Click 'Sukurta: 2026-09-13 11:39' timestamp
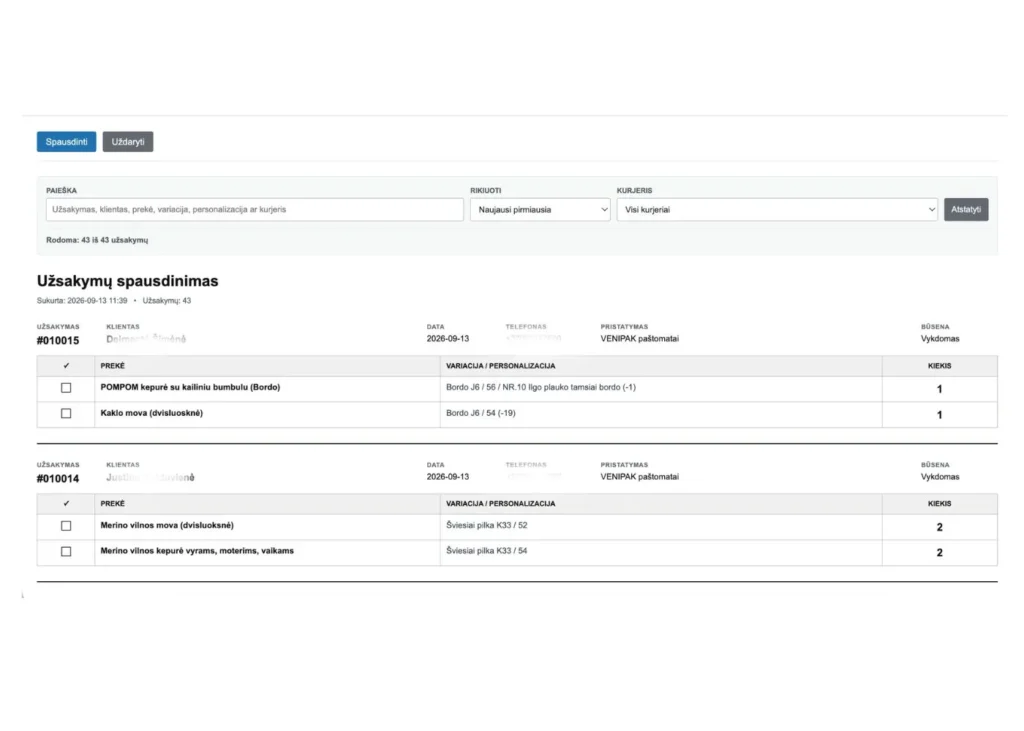The width and height of the screenshot is (1024, 731). 82,301
